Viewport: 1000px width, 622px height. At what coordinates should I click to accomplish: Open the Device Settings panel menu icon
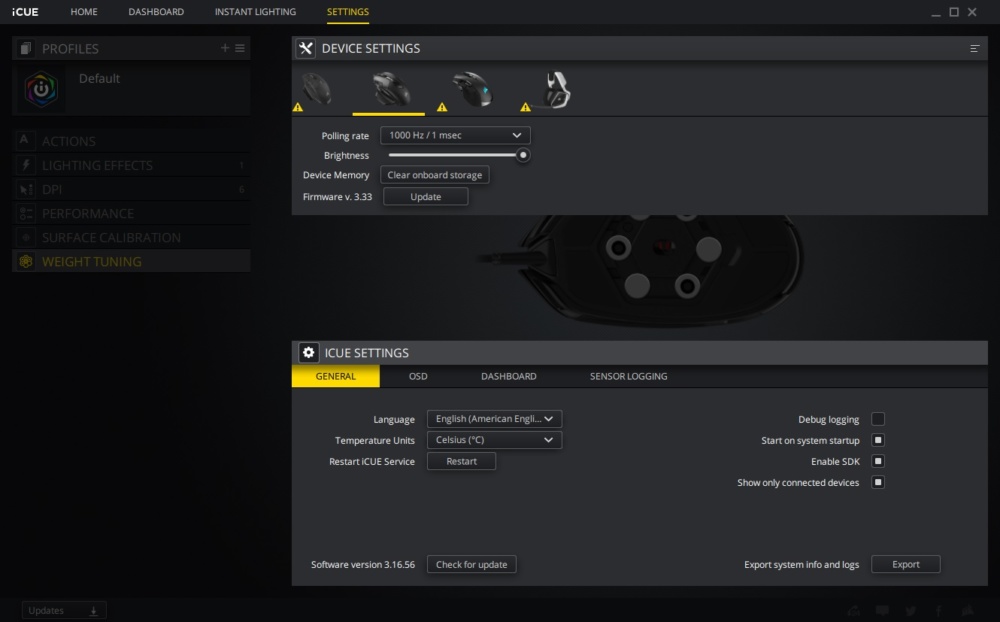[x=974, y=48]
